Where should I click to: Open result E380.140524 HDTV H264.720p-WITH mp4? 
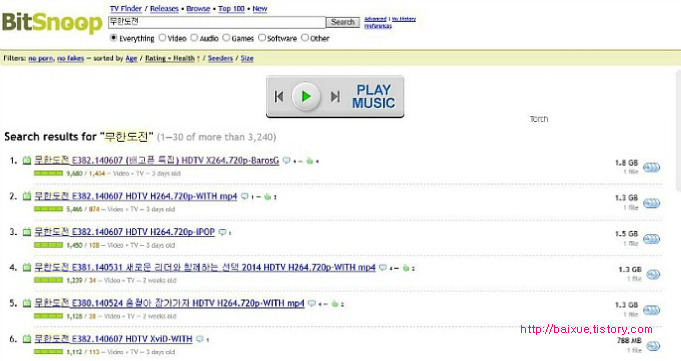point(169,303)
